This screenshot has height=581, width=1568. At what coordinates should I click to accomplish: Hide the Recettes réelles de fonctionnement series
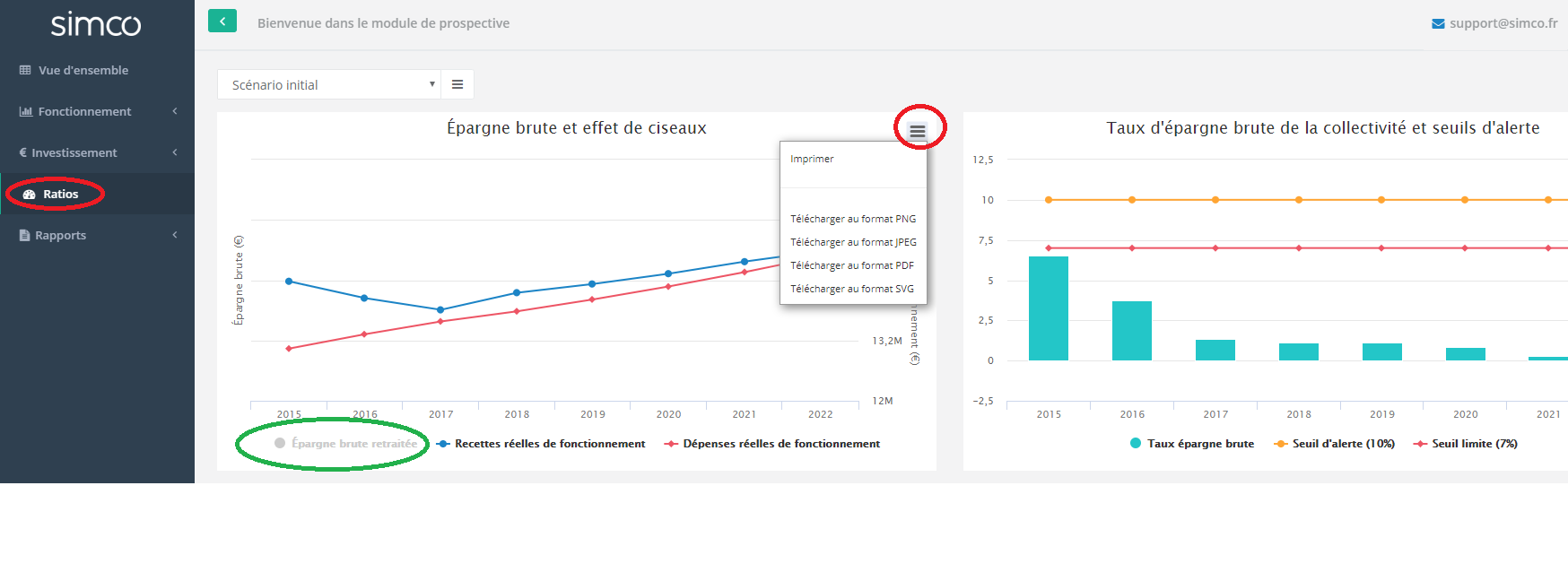point(549,444)
